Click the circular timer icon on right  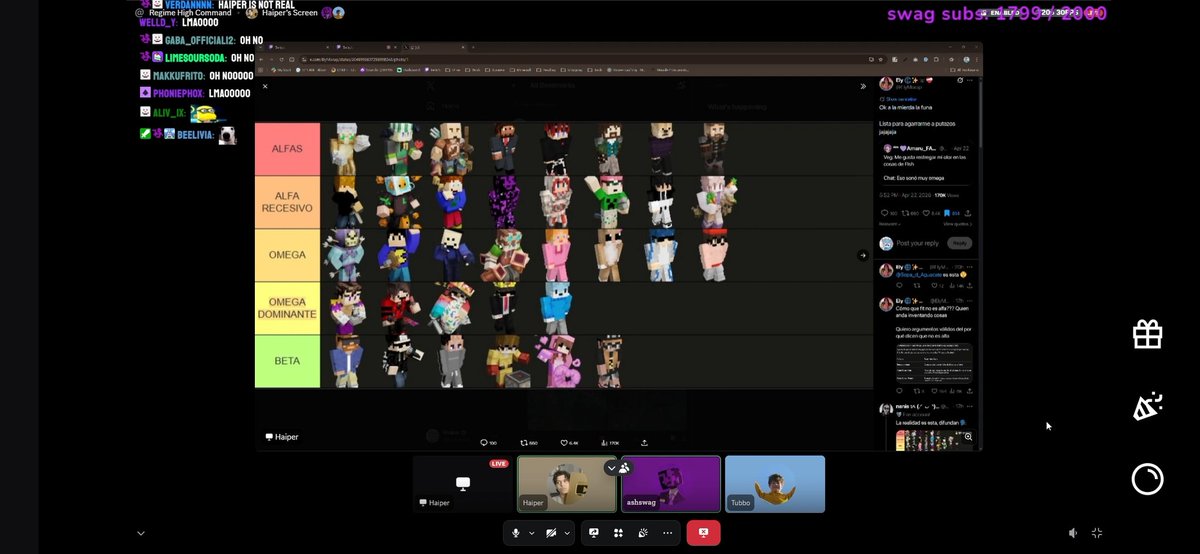click(1147, 480)
